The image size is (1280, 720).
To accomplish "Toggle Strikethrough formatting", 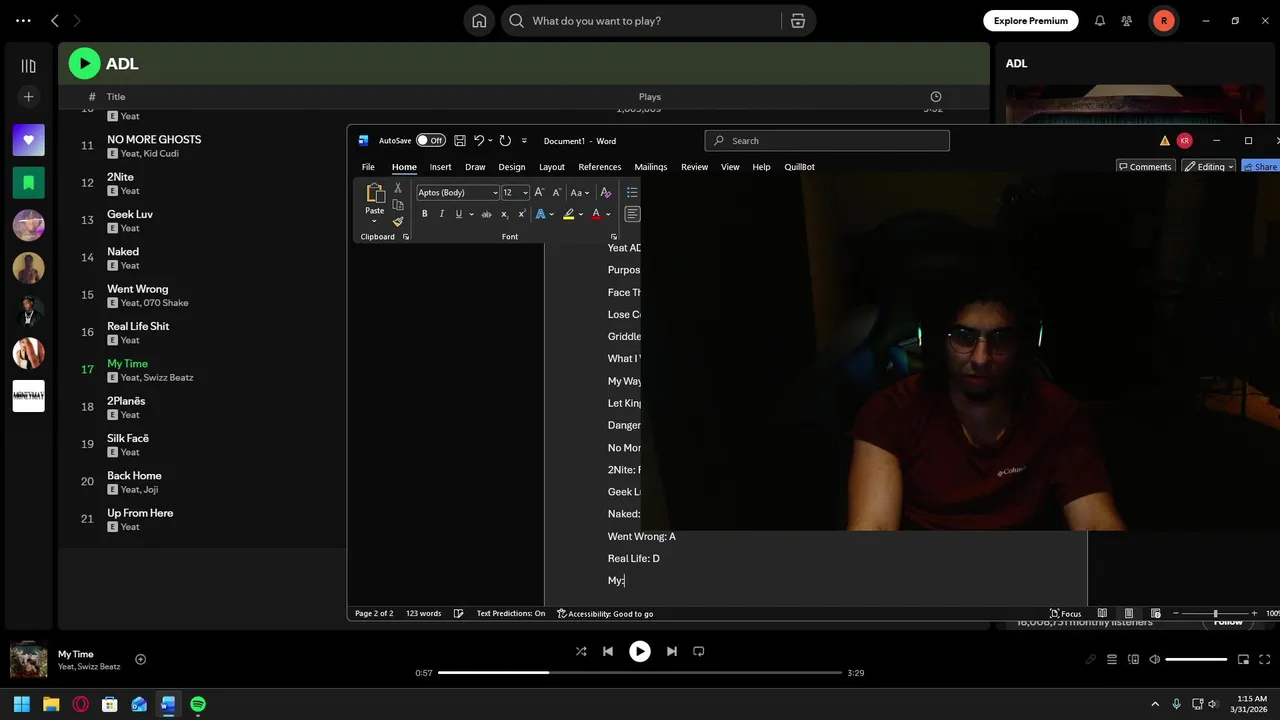I will pos(487,214).
